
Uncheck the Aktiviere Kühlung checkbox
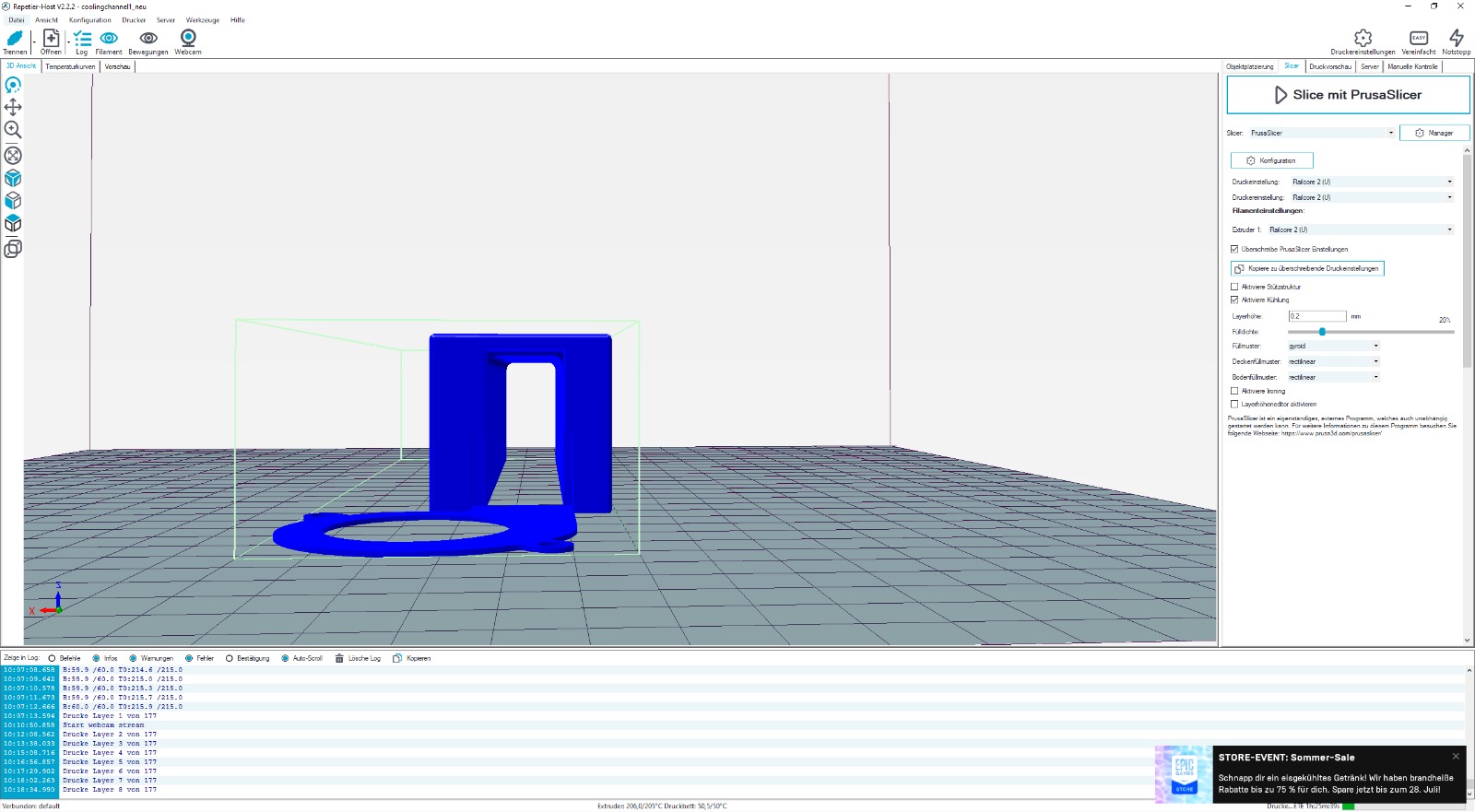click(1234, 300)
